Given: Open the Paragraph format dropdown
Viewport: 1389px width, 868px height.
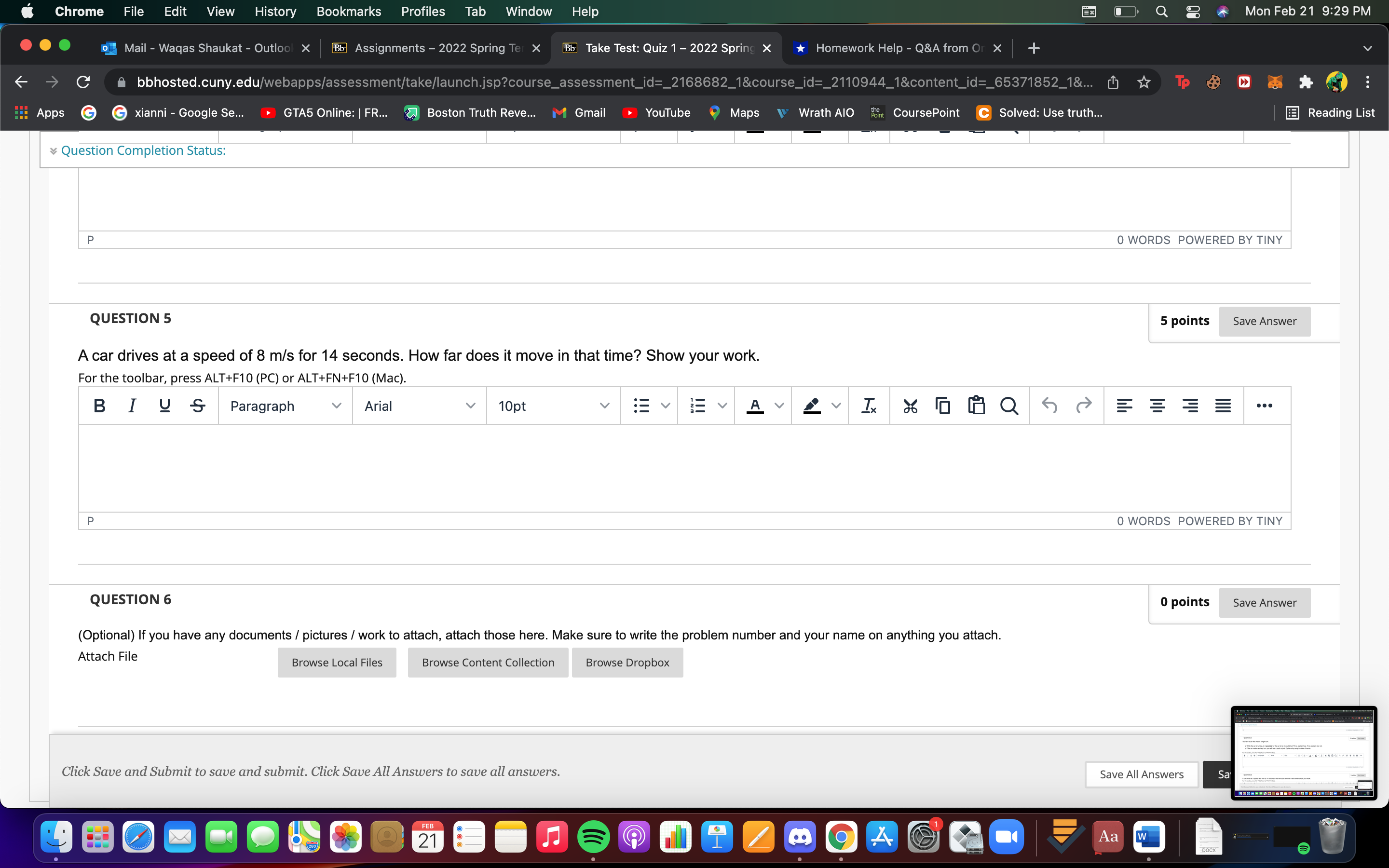Looking at the screenshot, I should point(285,406).
